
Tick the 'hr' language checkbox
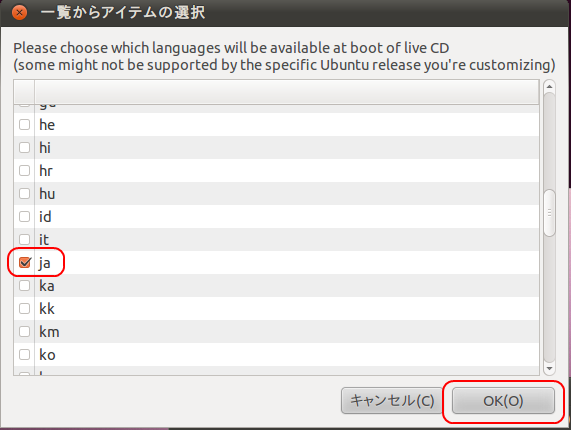click(x=24, y=170)
